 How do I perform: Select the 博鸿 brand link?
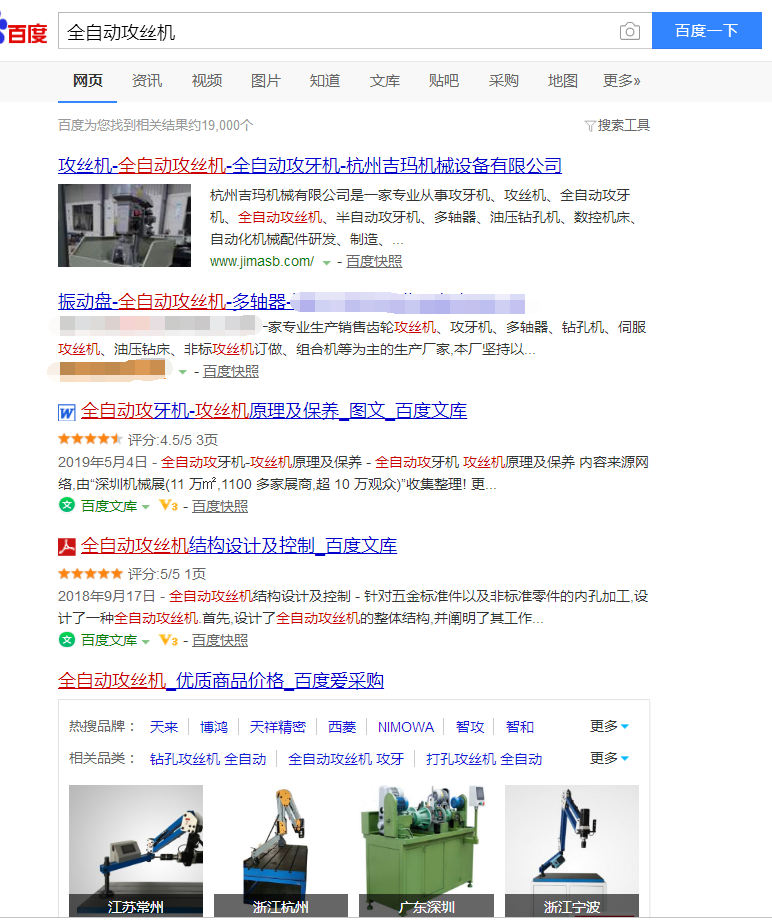[x=213, y=727]
